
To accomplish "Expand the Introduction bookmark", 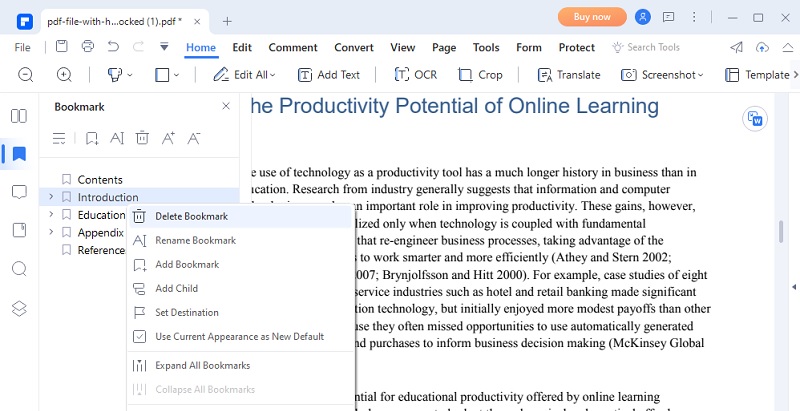I will [51, 197].
